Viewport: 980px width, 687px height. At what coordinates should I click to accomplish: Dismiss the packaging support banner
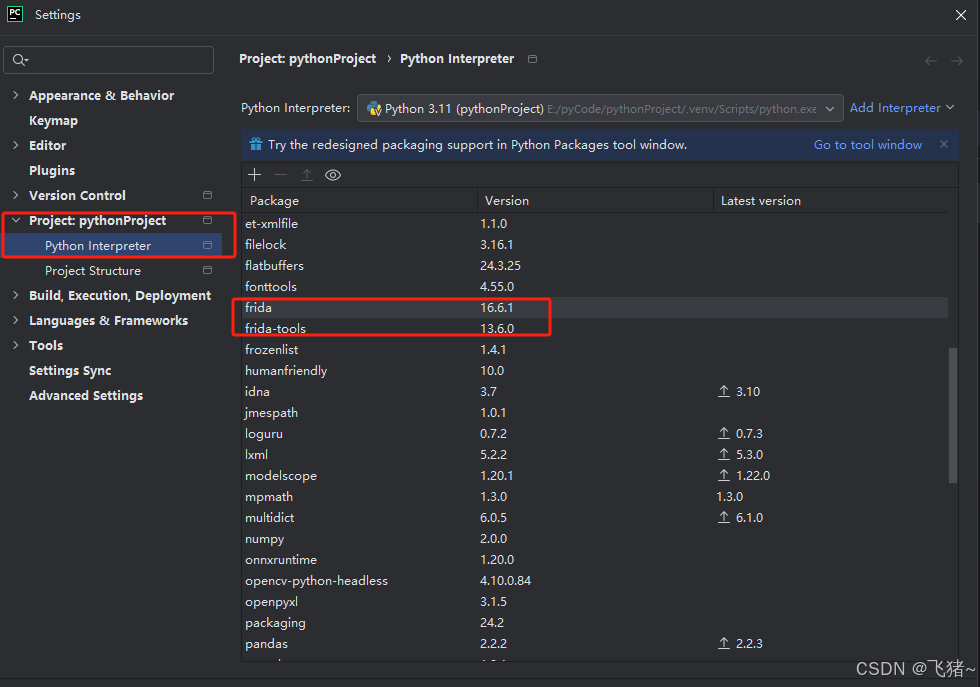(944, 144)
